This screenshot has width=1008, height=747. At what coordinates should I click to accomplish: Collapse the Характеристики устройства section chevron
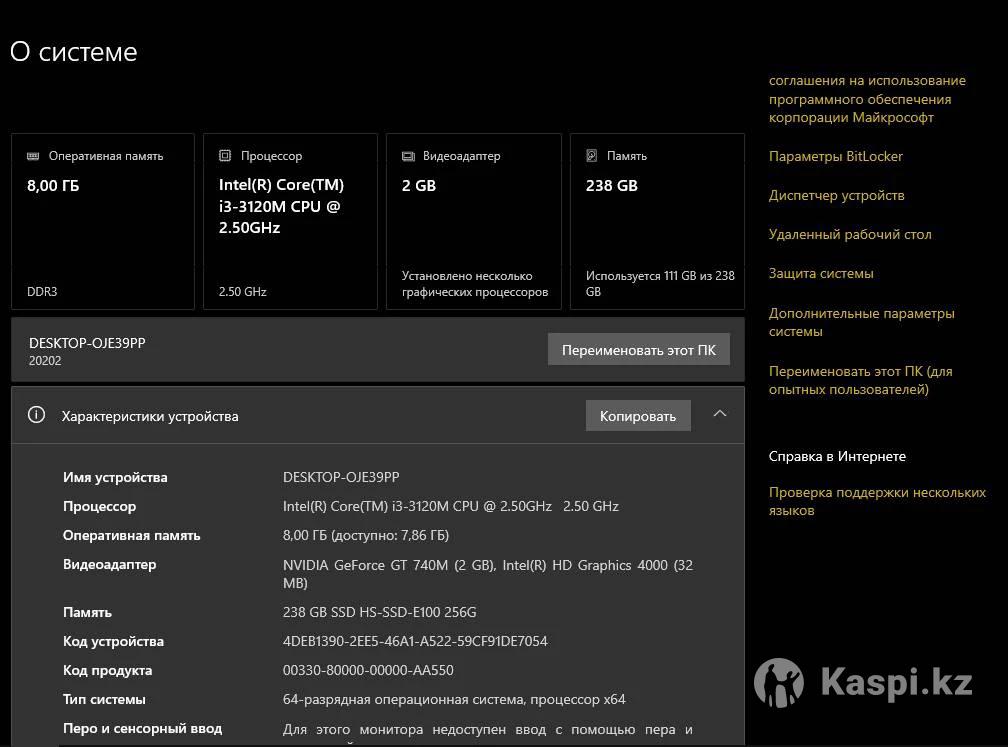click(x=719, y=414)
